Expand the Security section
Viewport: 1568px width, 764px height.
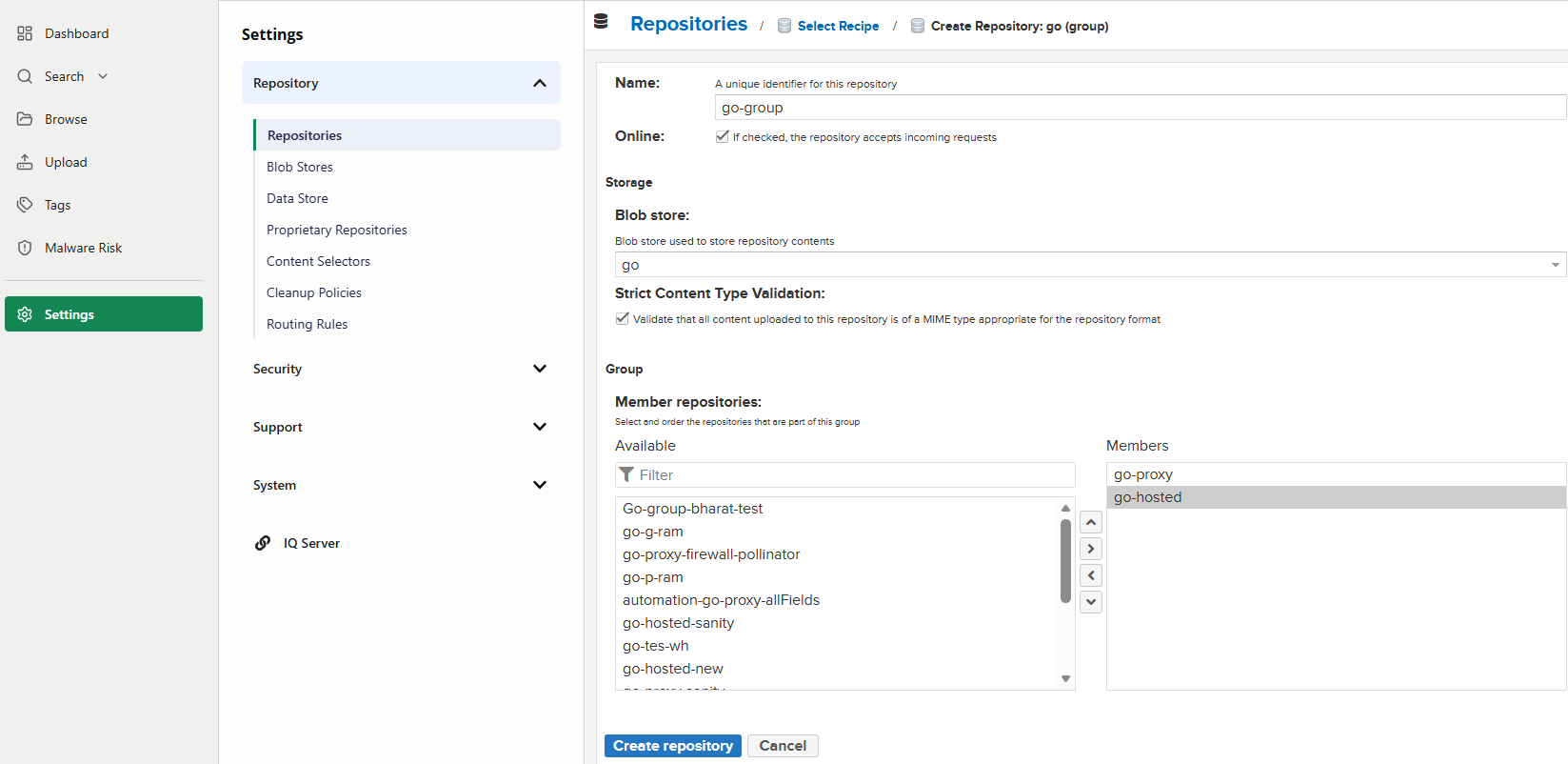click(540, 369)
